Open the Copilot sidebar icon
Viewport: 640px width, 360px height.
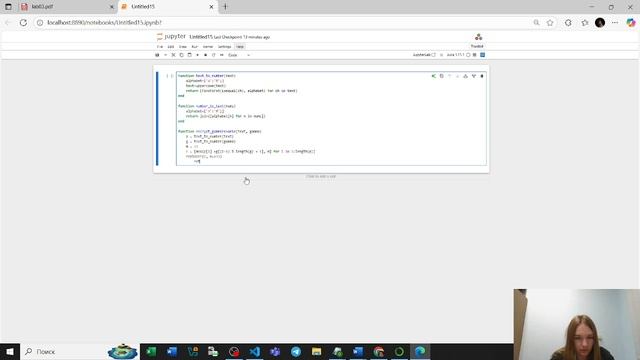[x=631, y=22]
